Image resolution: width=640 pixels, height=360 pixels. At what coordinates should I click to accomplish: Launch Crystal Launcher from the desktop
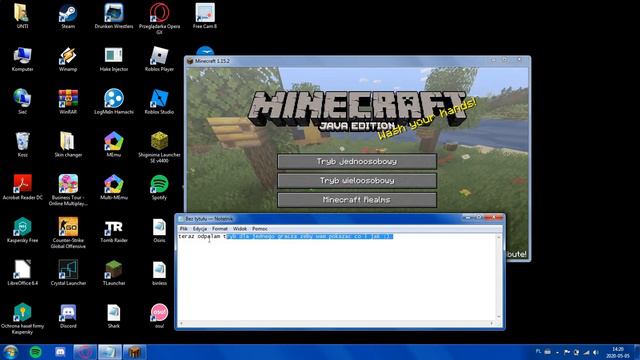pyautogui.click(x=68, y=273)
